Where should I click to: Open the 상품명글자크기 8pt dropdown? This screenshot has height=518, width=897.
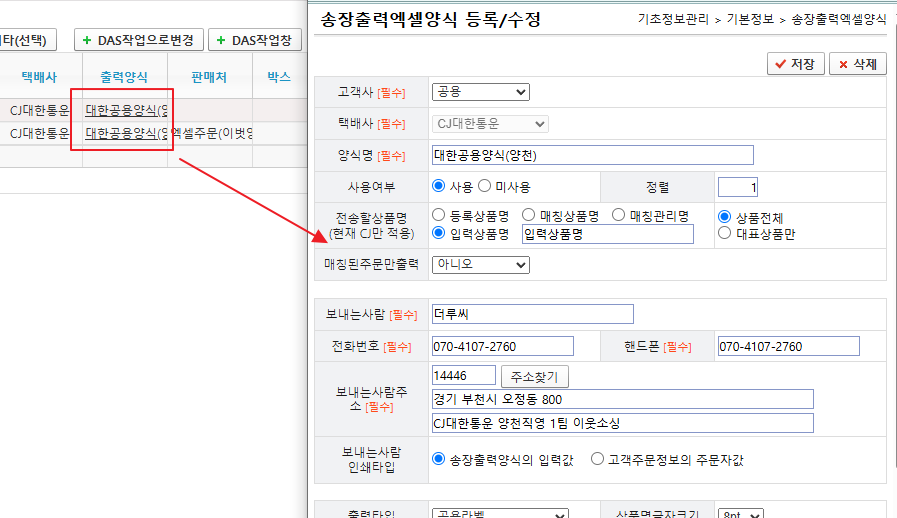pos(741,513)
